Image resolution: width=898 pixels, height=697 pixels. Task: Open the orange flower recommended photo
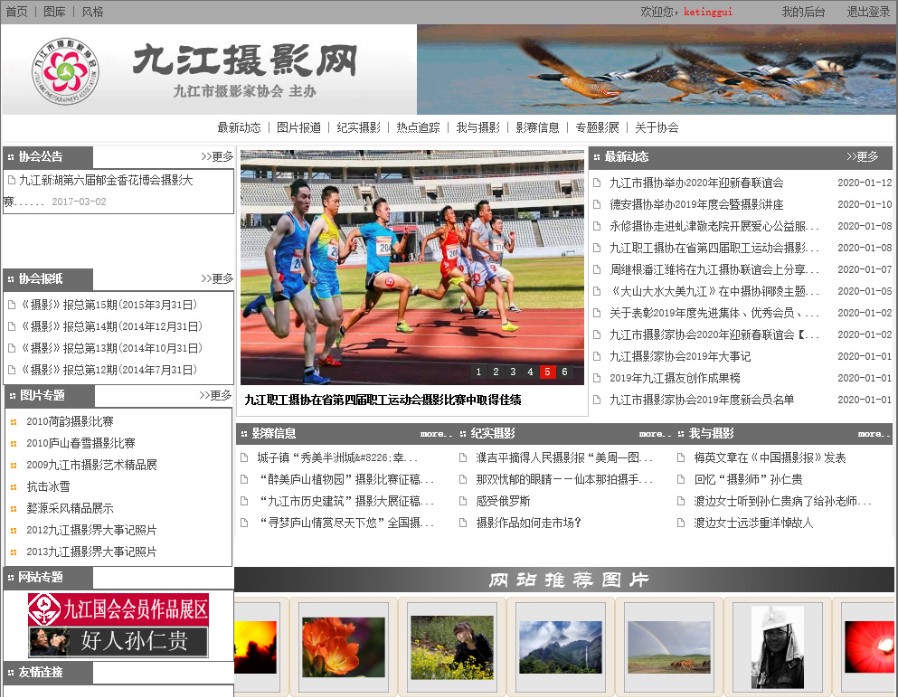(x=343, y=646)
